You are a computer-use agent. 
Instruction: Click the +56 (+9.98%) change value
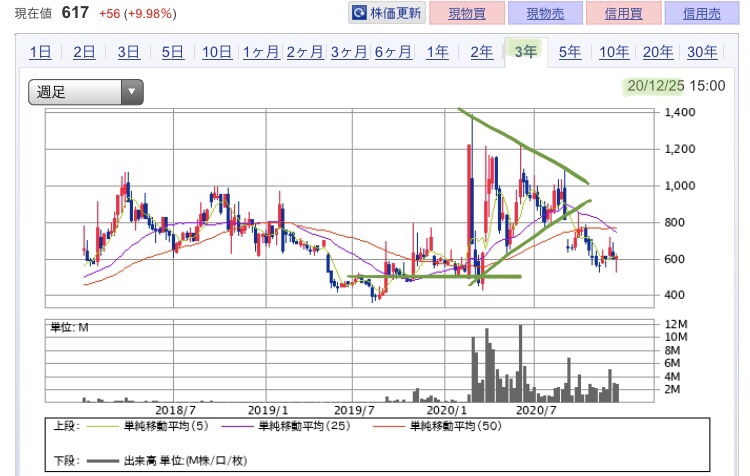point(138,13)
